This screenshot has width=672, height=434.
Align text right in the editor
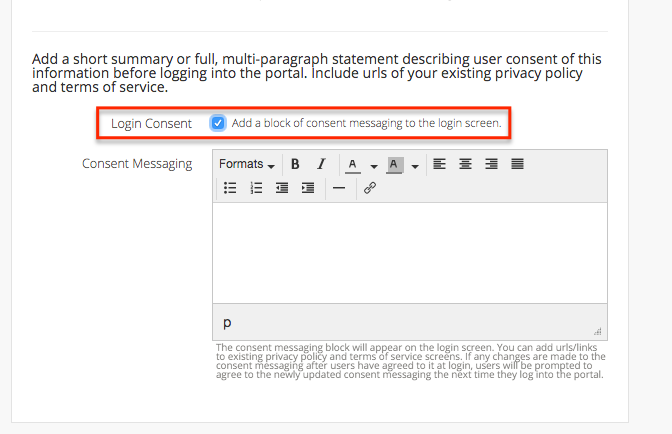491,164
